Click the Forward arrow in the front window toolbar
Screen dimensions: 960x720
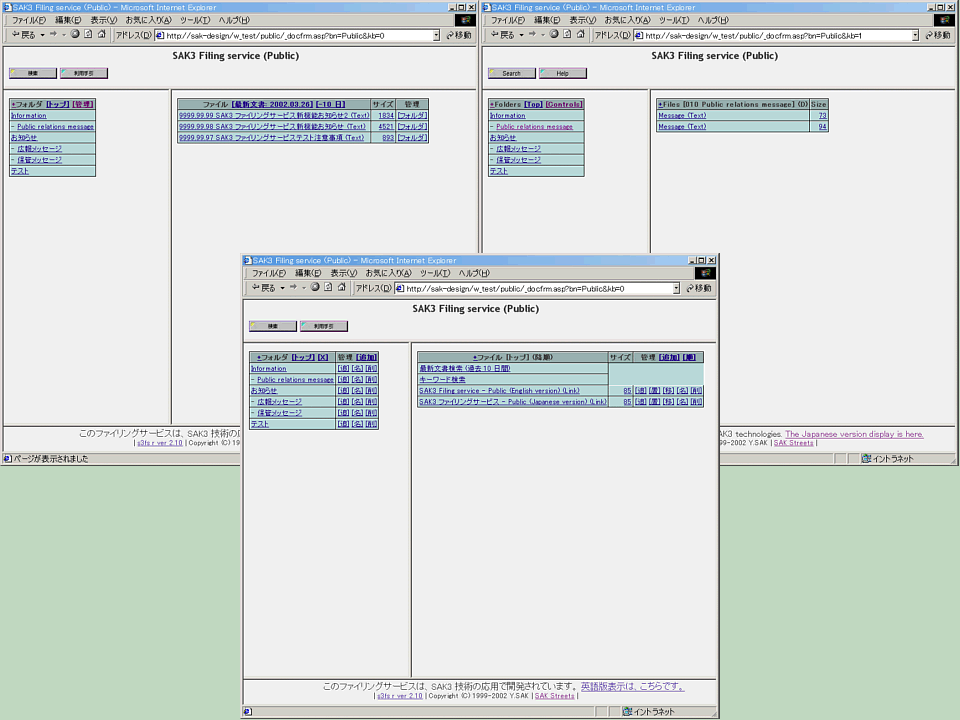pyautogui.click(x=293, y=287)
